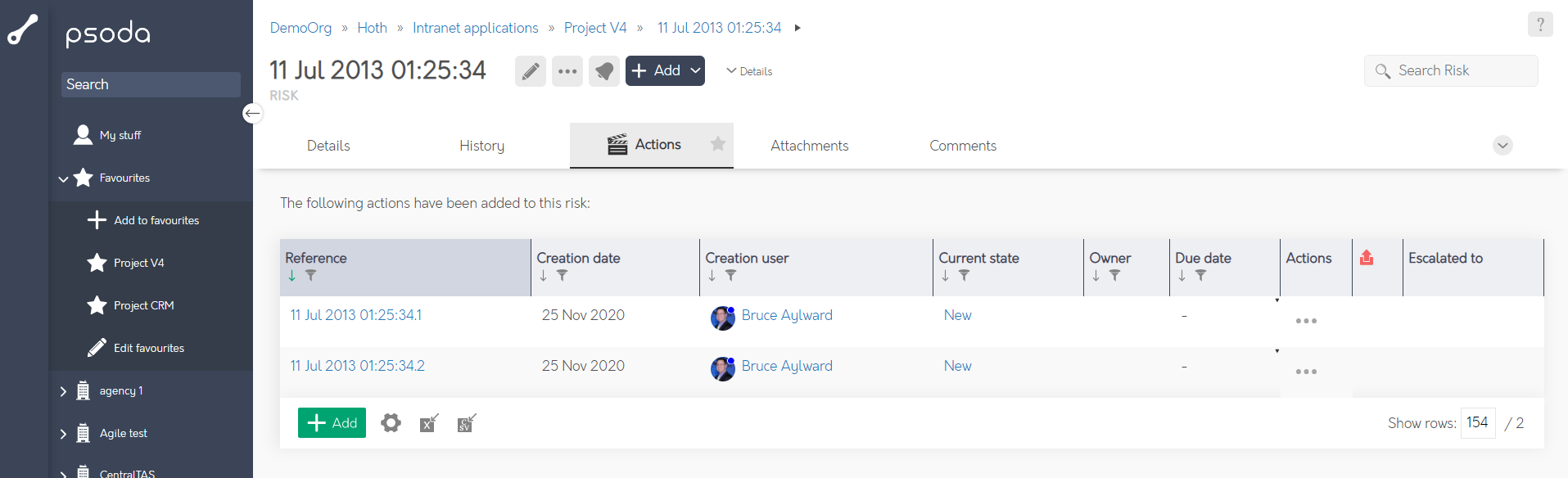
Task: Collapse the Favourites section in the sidebar
Action: [63, 178]
